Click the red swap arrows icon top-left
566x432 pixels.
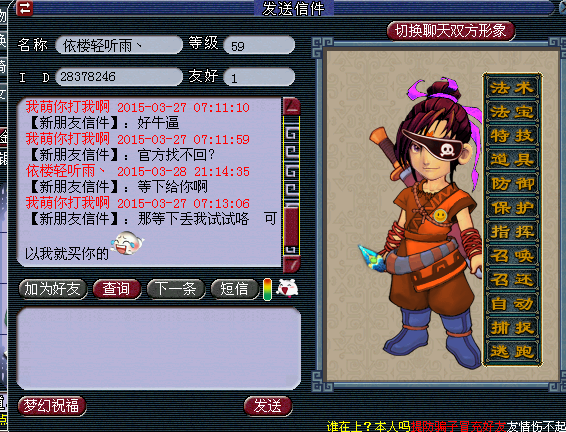pyautogui.click(x=25, y=8)
